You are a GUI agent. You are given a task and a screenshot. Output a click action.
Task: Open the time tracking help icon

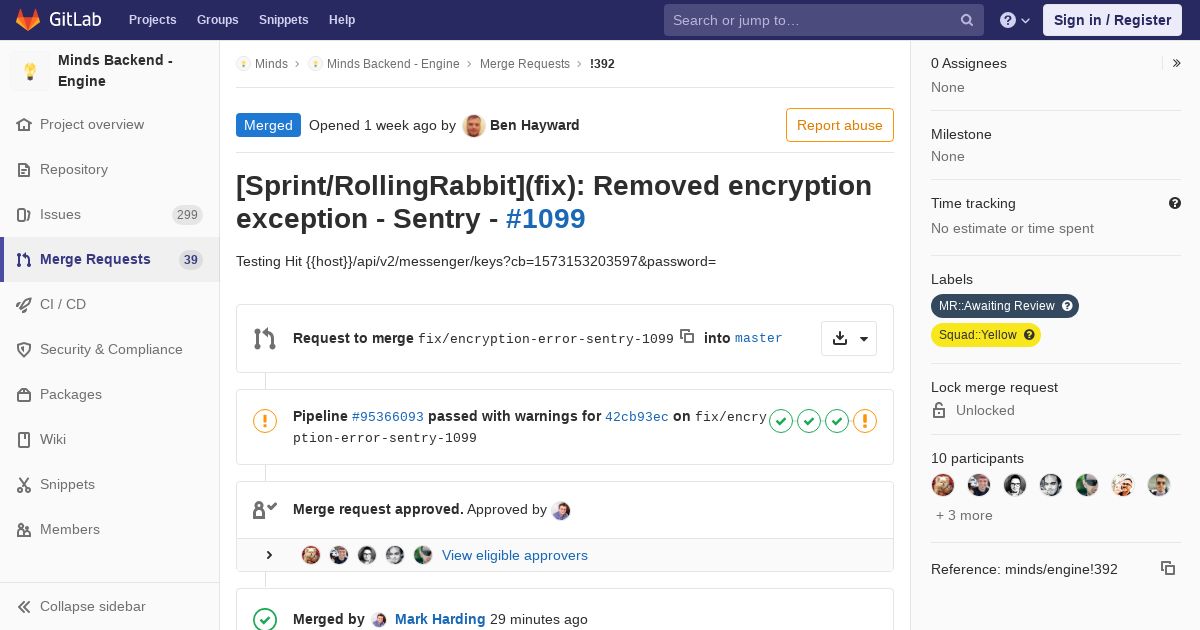click(1175, 203)
